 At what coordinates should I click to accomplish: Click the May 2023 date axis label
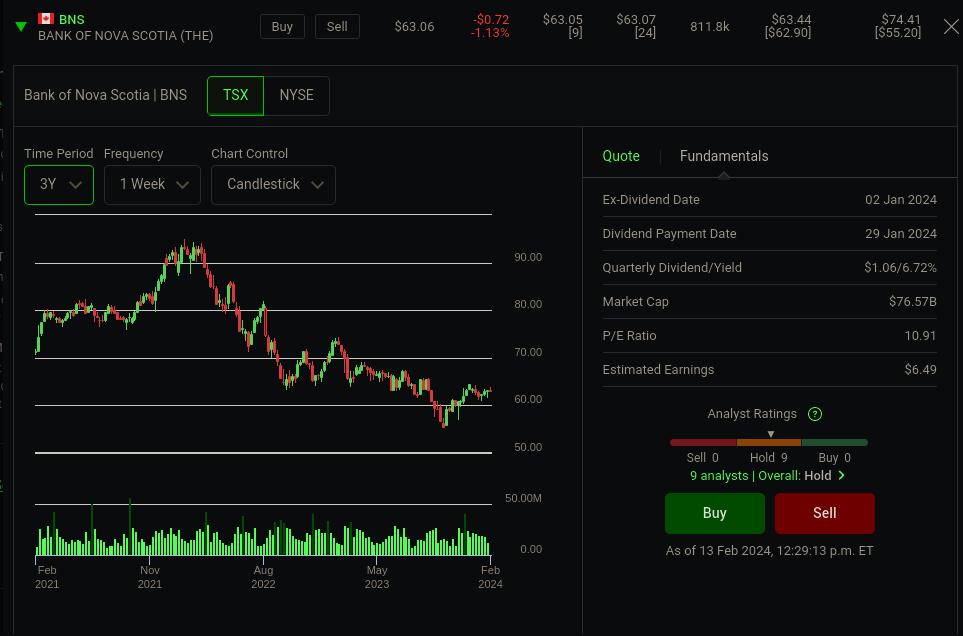point(376,577)
